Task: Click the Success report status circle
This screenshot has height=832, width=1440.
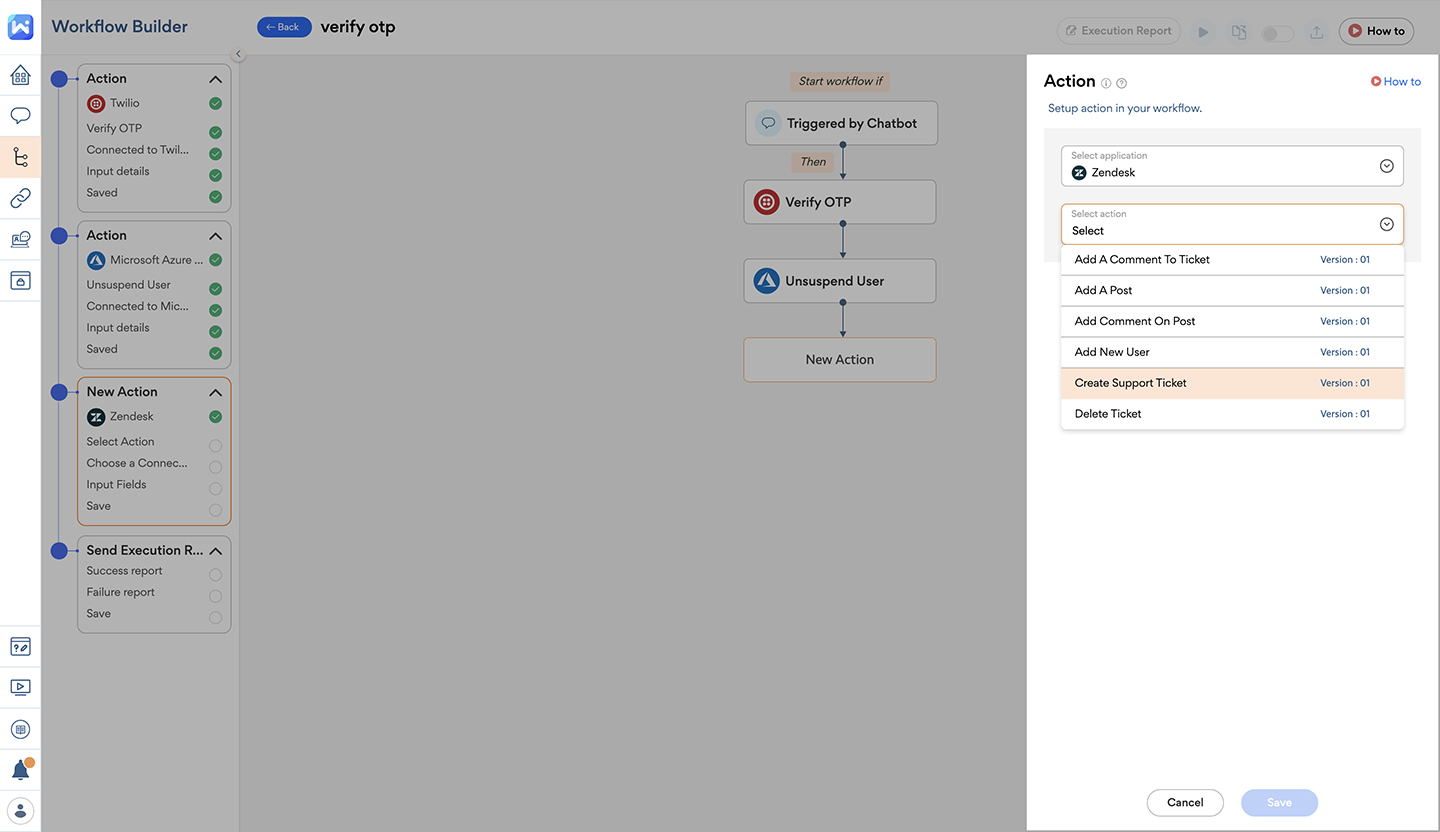Action: click(215, 575)
